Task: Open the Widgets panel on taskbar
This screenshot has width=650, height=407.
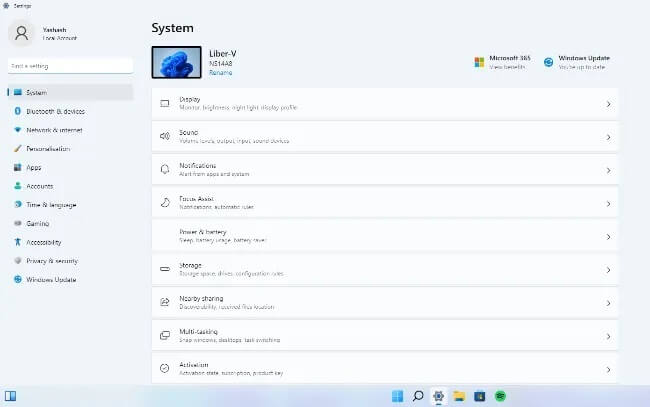Action: click(10, 396)
